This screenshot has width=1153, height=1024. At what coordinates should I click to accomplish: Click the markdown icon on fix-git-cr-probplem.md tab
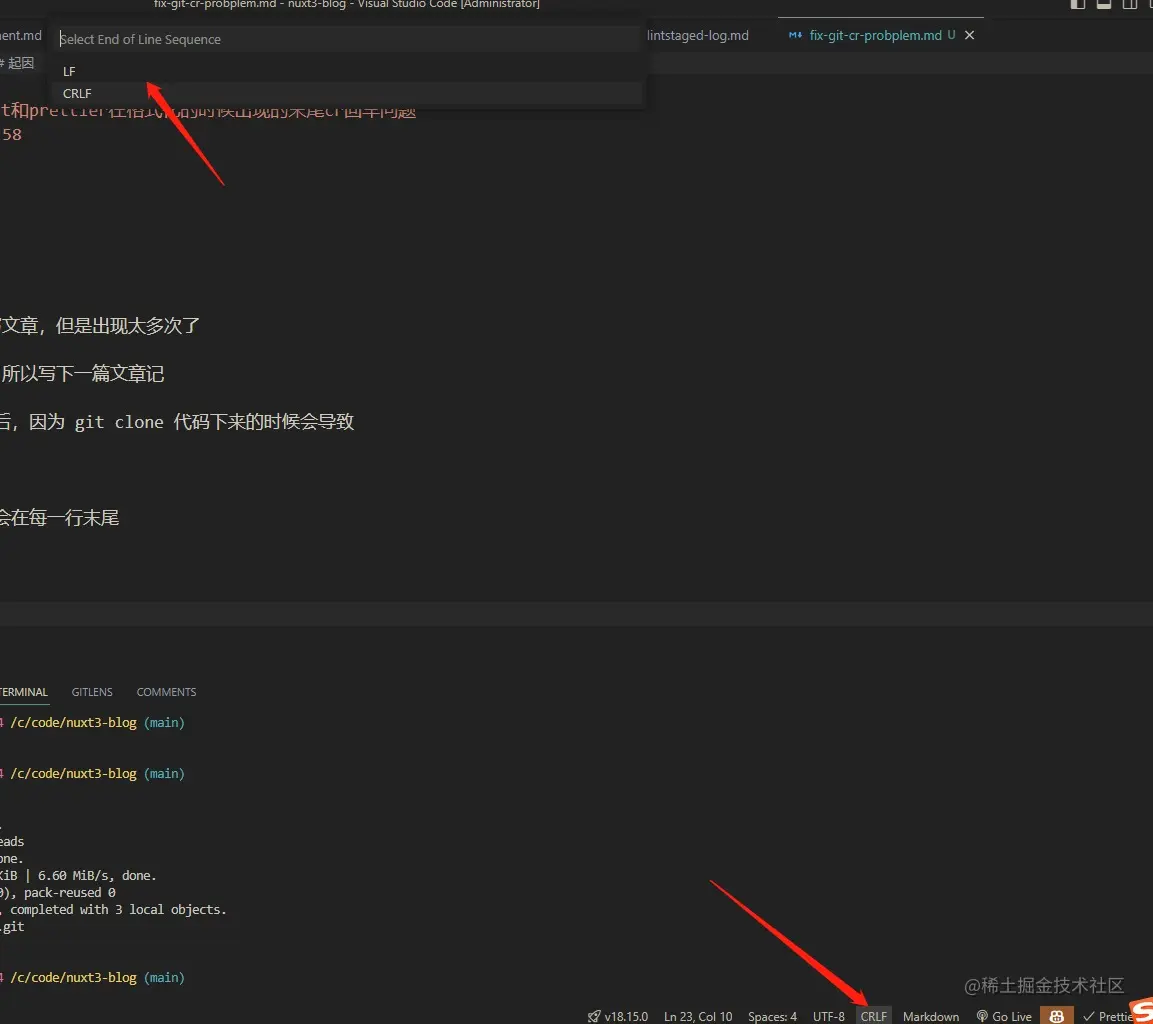coord(795,35)
